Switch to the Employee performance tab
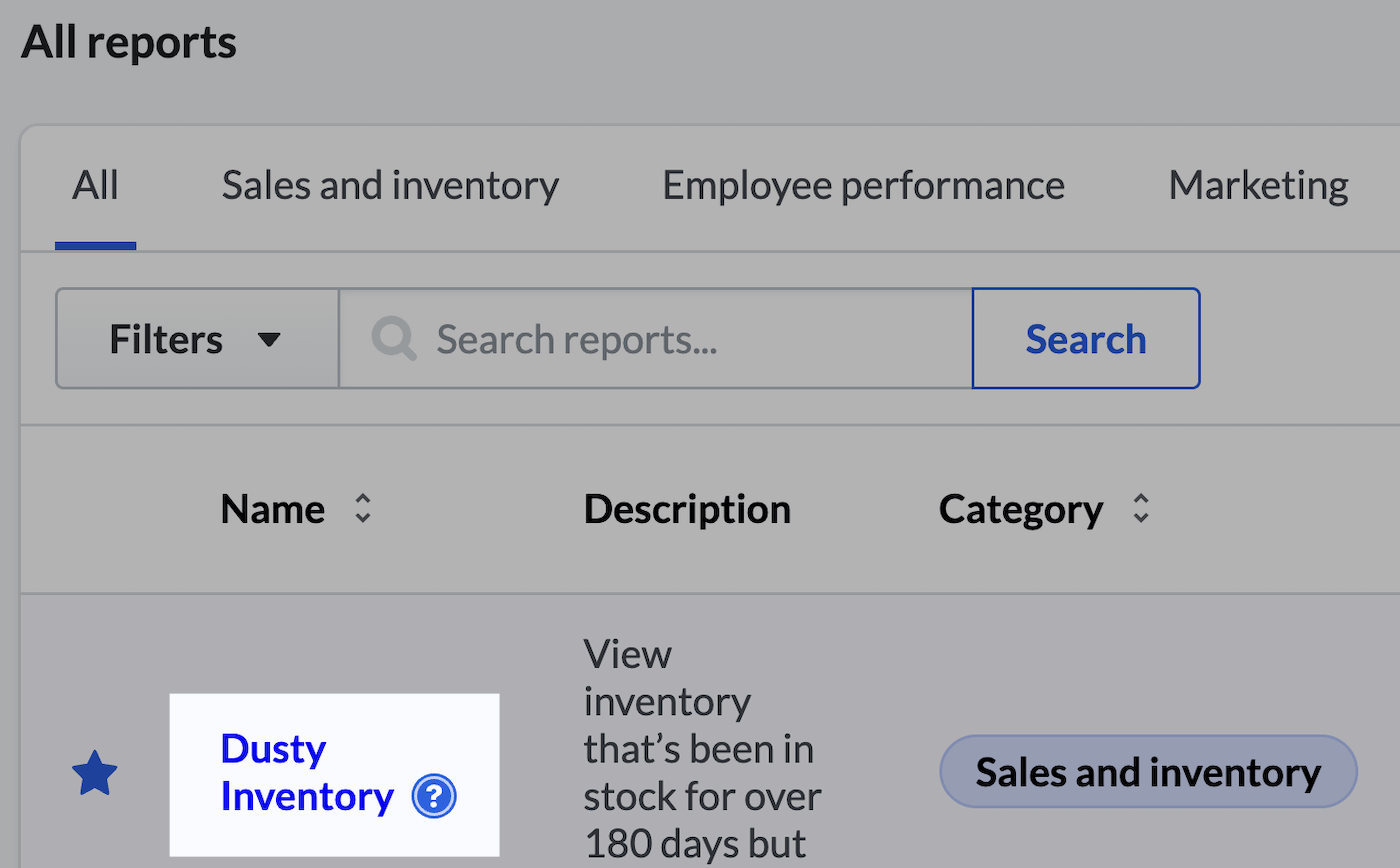 [862, 185]
